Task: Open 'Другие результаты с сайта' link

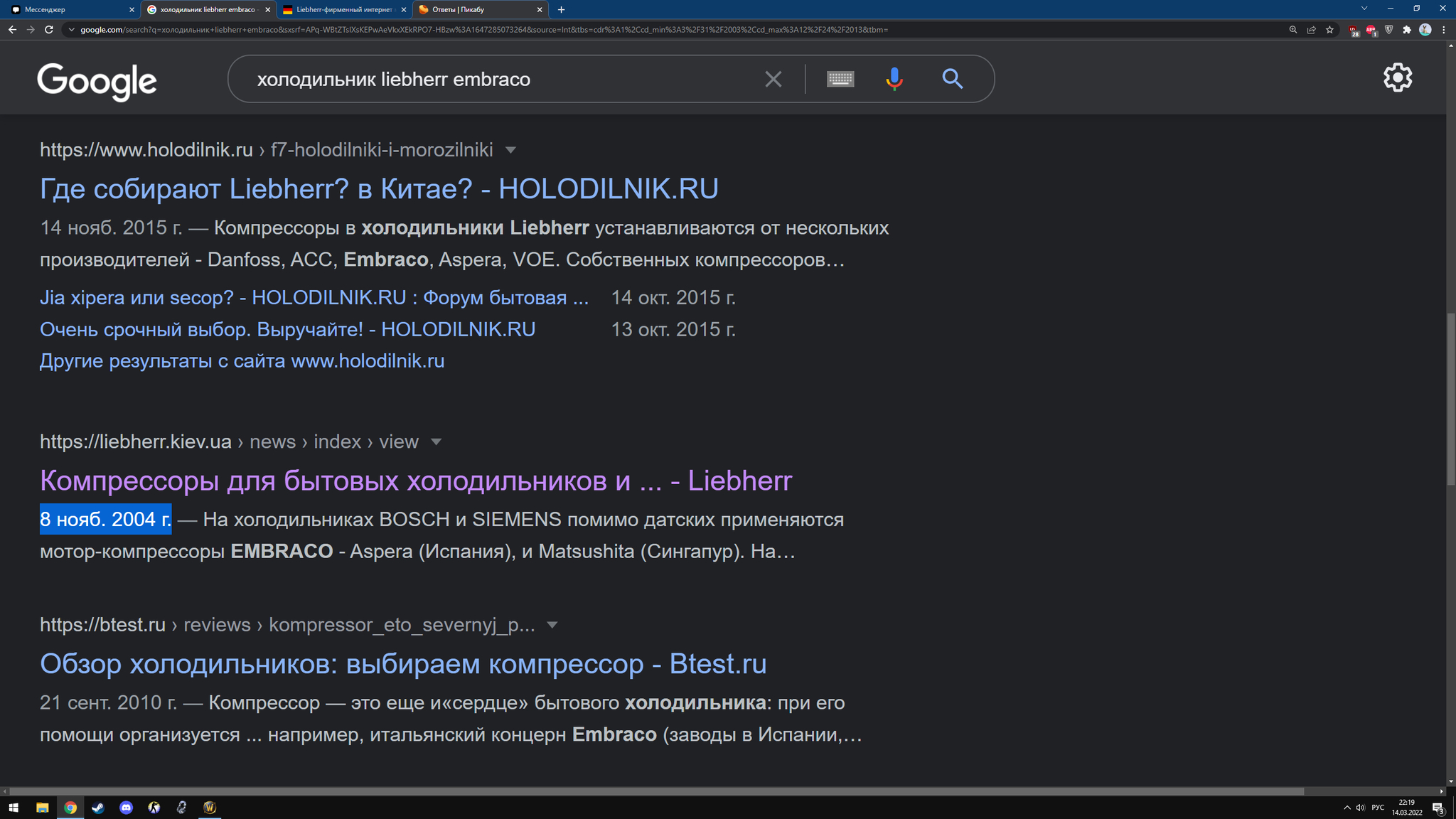Action: click(x=242, y=361)
